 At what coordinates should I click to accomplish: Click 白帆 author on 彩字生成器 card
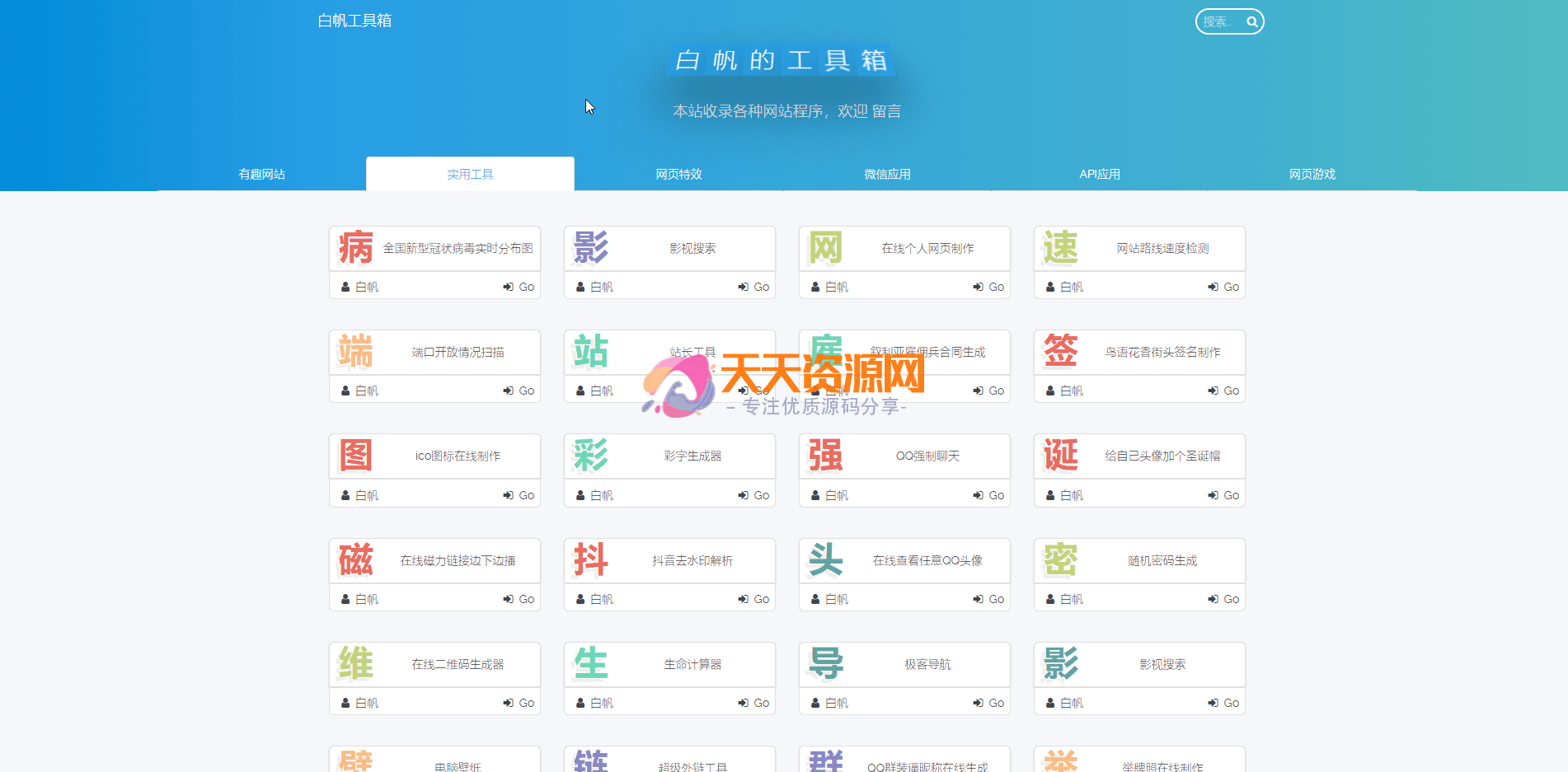pyautogui.click(x=595, y=495)
